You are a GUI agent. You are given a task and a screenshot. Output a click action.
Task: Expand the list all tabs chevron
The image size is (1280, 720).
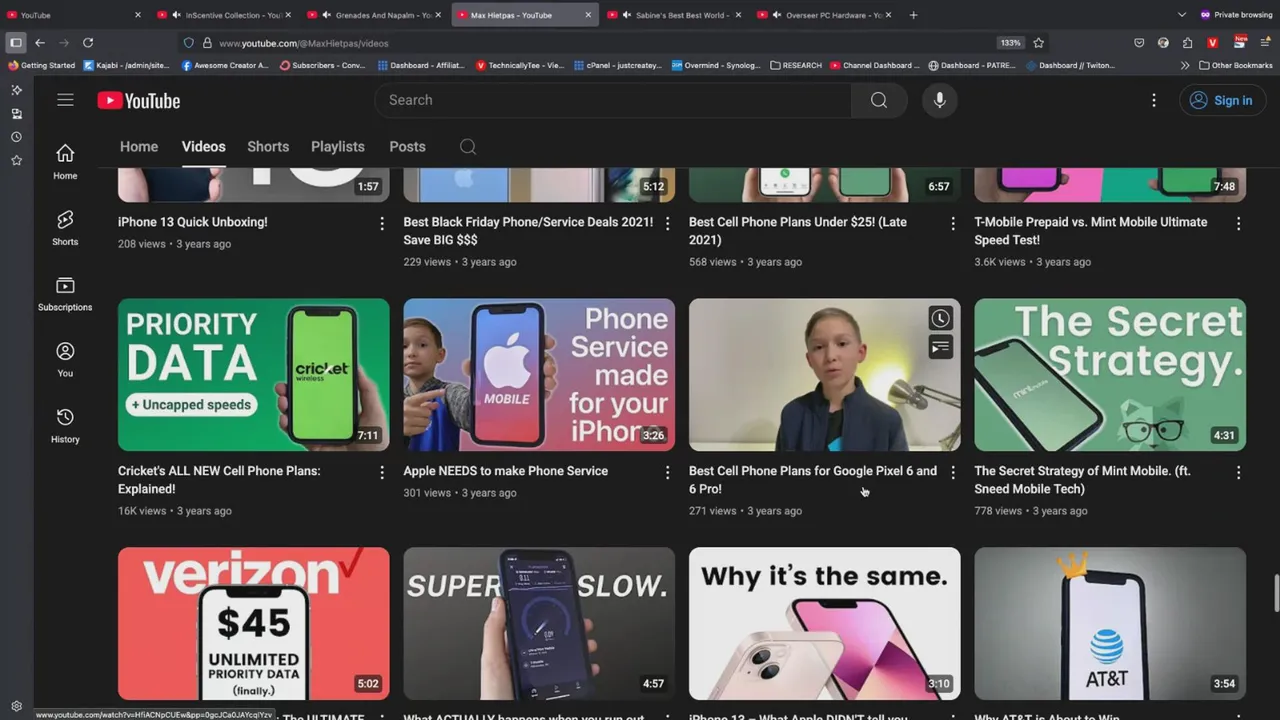click(x=1182, y=15)
